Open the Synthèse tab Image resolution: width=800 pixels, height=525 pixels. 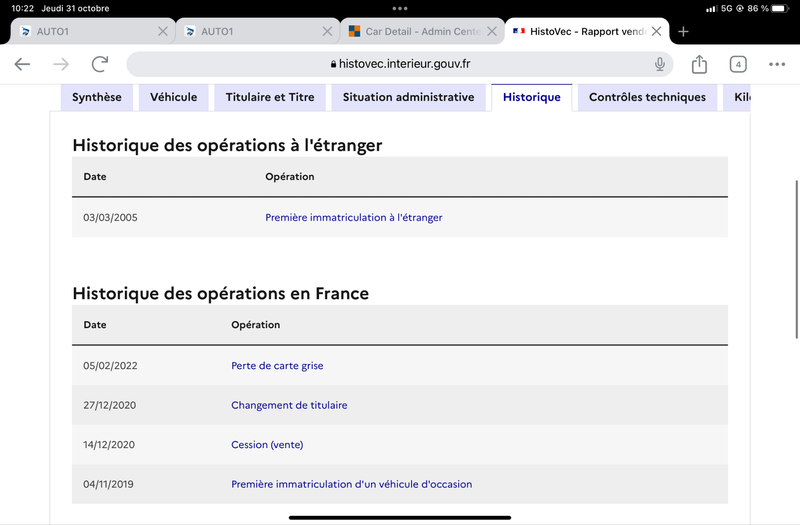97,97
